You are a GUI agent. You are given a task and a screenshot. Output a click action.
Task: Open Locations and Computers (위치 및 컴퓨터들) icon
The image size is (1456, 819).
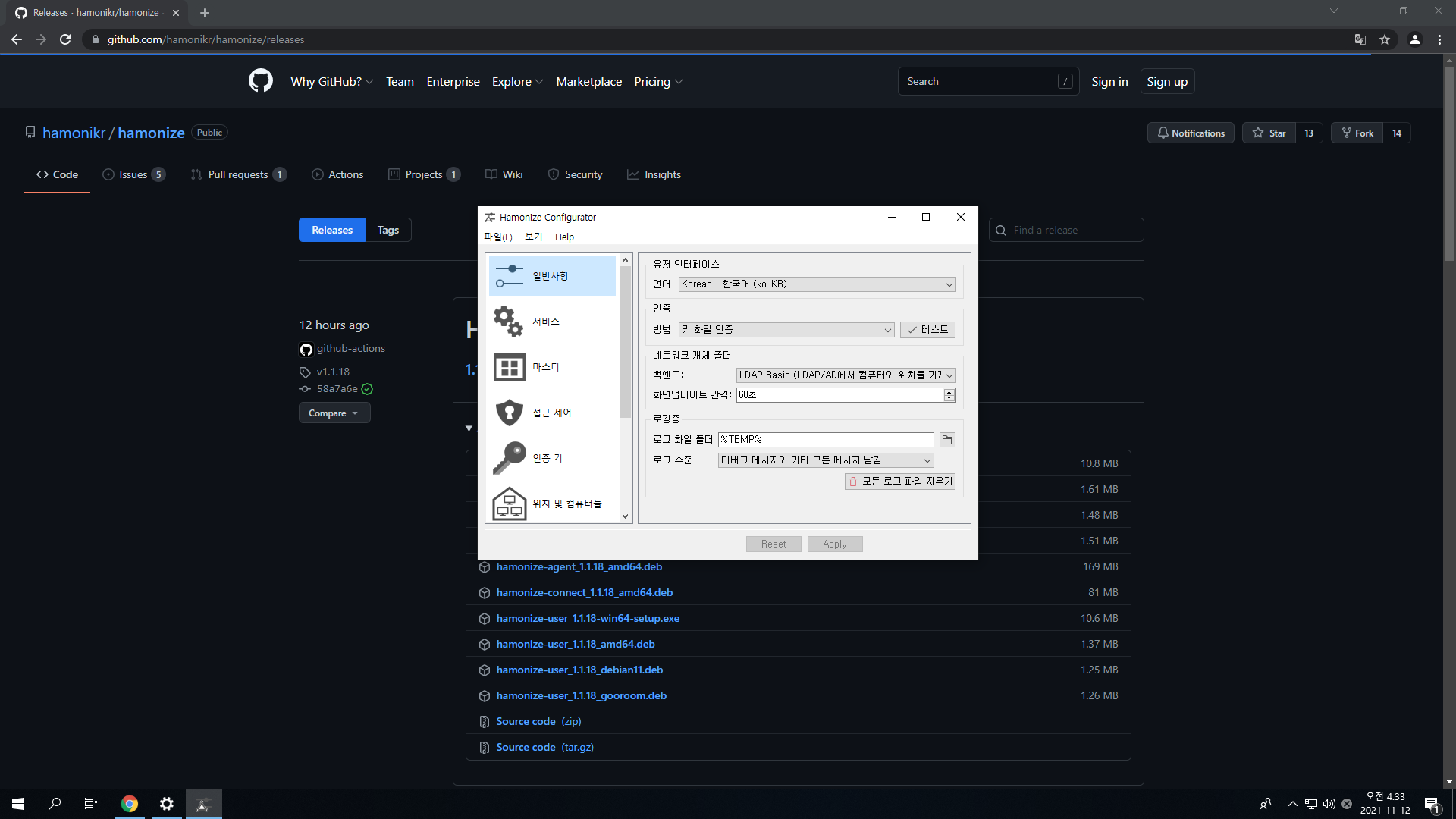coord(509,504)
